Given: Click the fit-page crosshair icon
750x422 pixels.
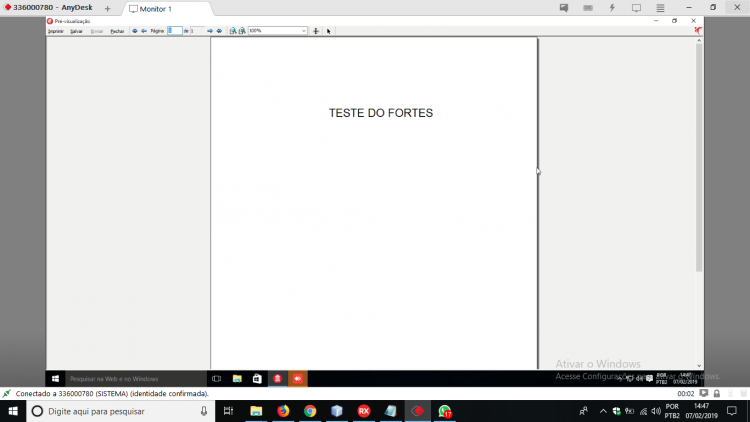Looking at the screenshot, I should click(x=316, y=31).
